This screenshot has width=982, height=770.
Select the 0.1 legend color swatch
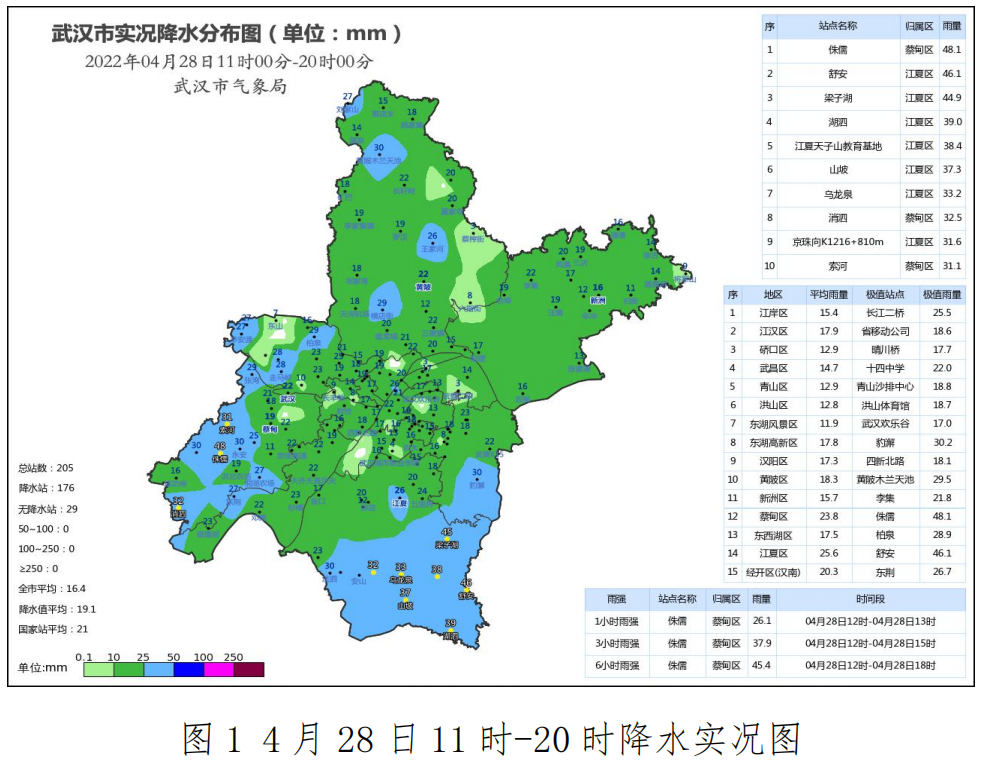pos(98,669)
